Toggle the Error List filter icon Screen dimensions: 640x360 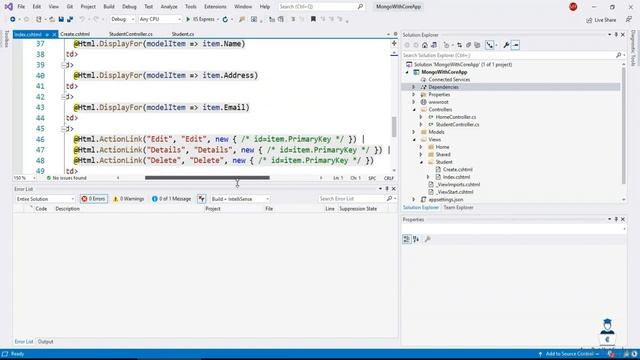click(x=202, y=199)
